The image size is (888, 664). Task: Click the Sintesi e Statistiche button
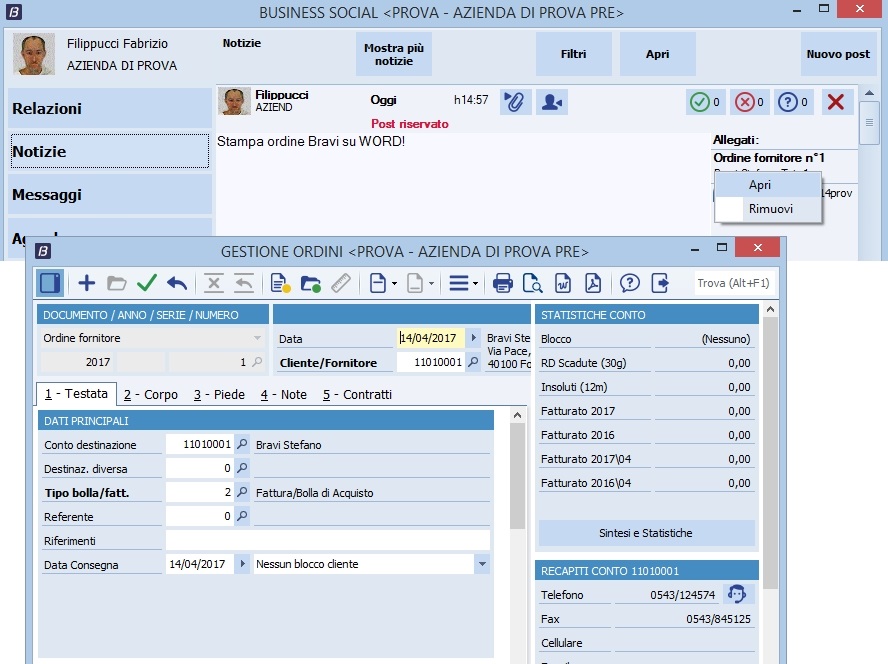[646, 533]
